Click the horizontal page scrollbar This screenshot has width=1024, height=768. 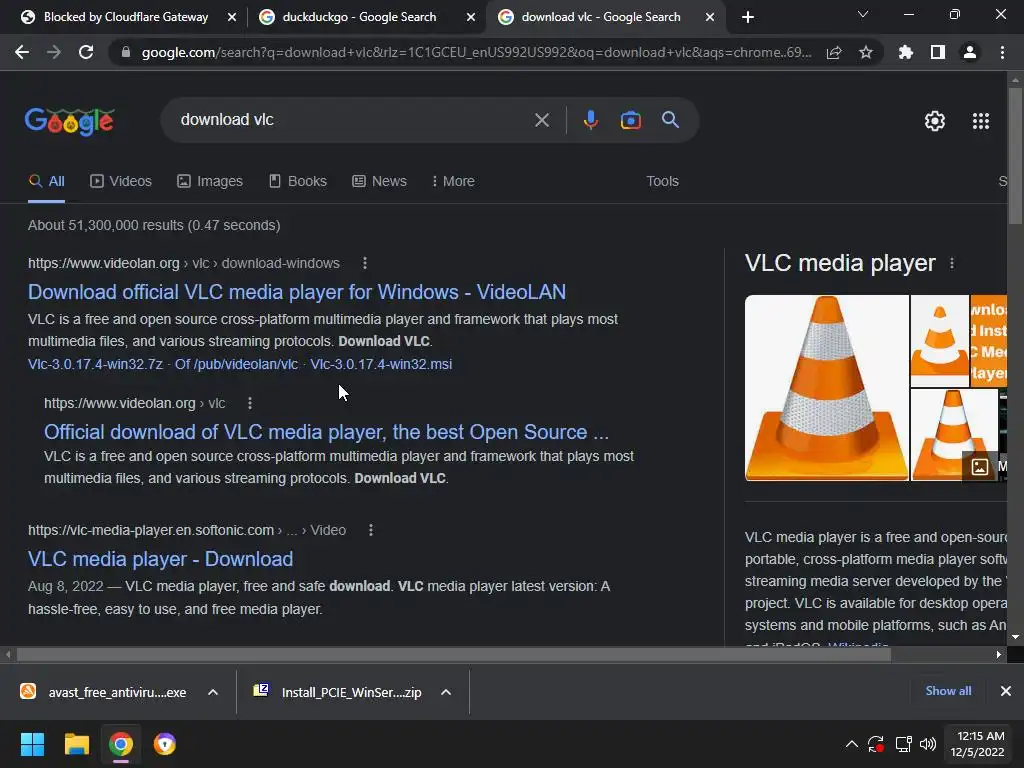454,654
